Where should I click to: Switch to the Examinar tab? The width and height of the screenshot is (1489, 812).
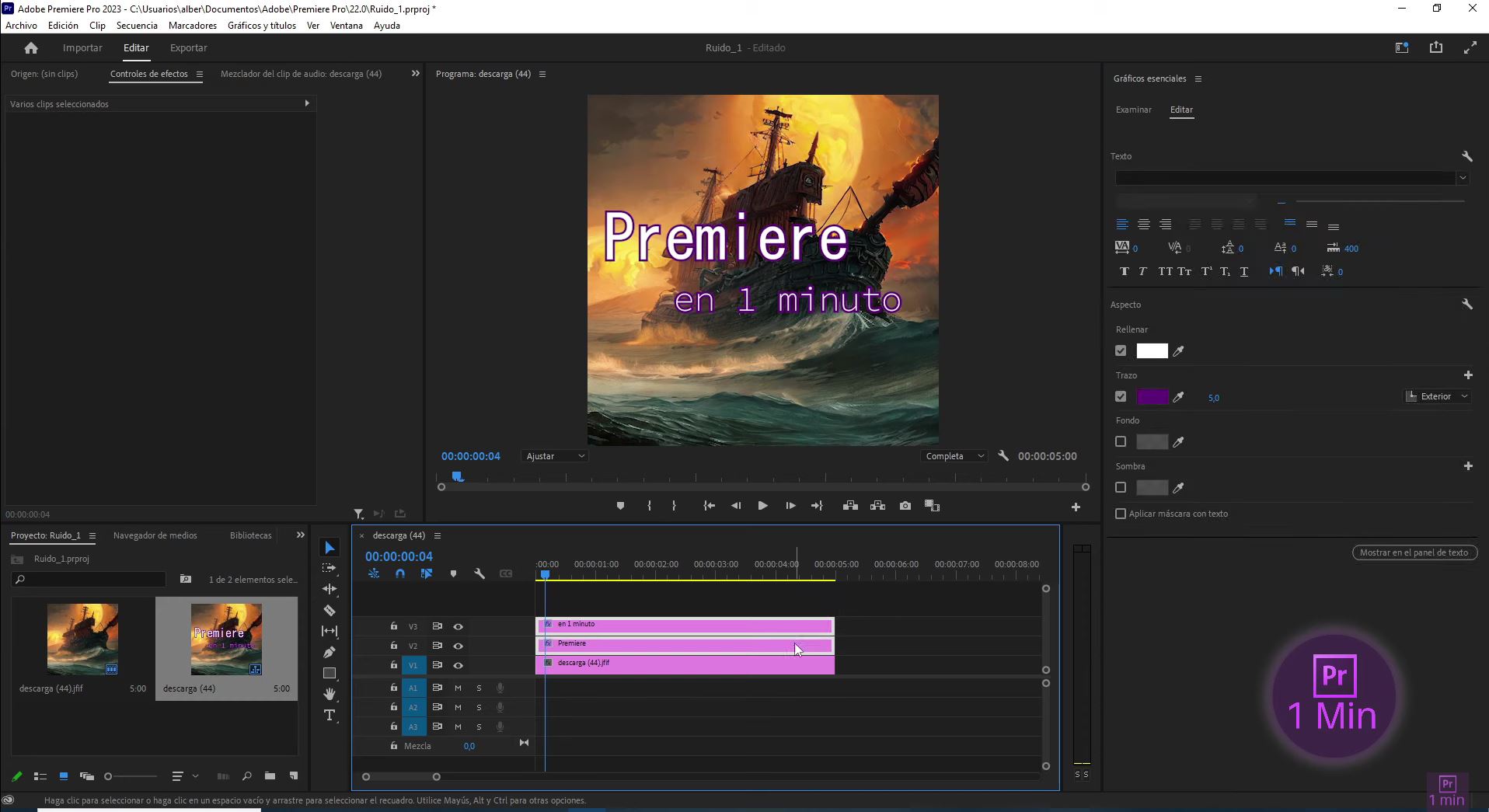pos(1134,110)
